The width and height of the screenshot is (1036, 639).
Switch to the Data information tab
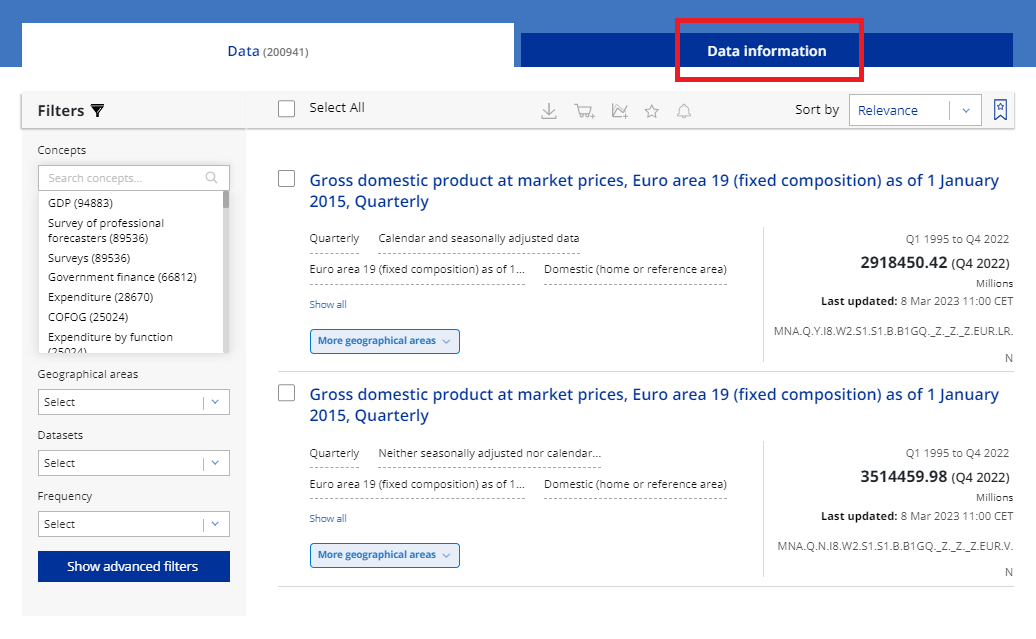(x=767, y=51)
